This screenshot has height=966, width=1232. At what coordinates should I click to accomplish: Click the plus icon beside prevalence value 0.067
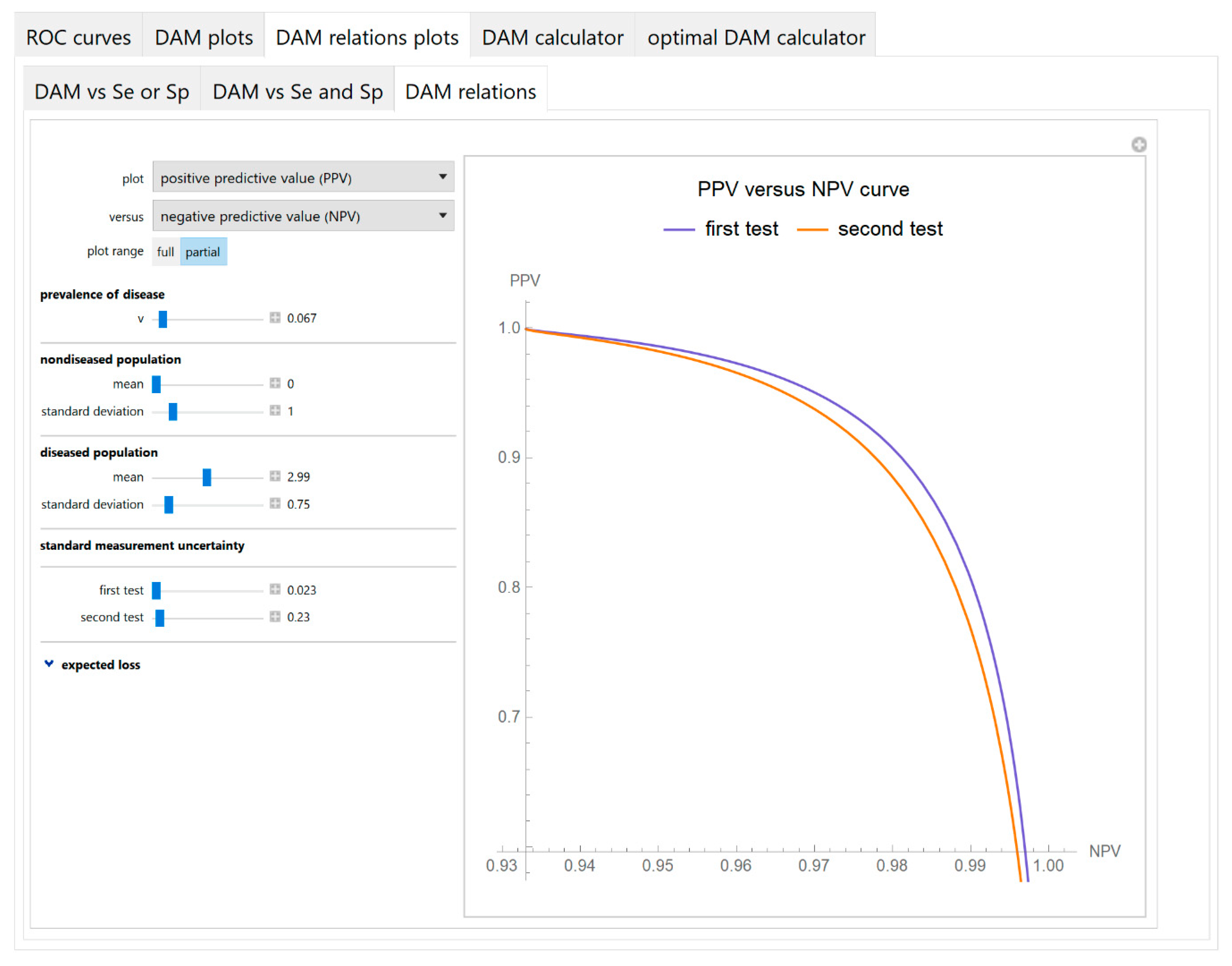(275, 318)
